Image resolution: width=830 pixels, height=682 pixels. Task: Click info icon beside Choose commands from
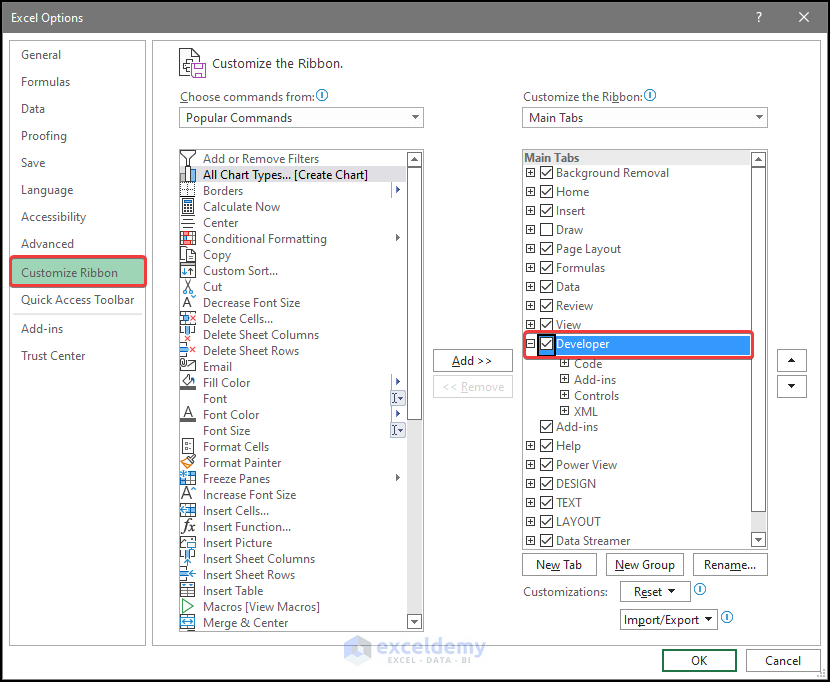click(x=322, y=95)
